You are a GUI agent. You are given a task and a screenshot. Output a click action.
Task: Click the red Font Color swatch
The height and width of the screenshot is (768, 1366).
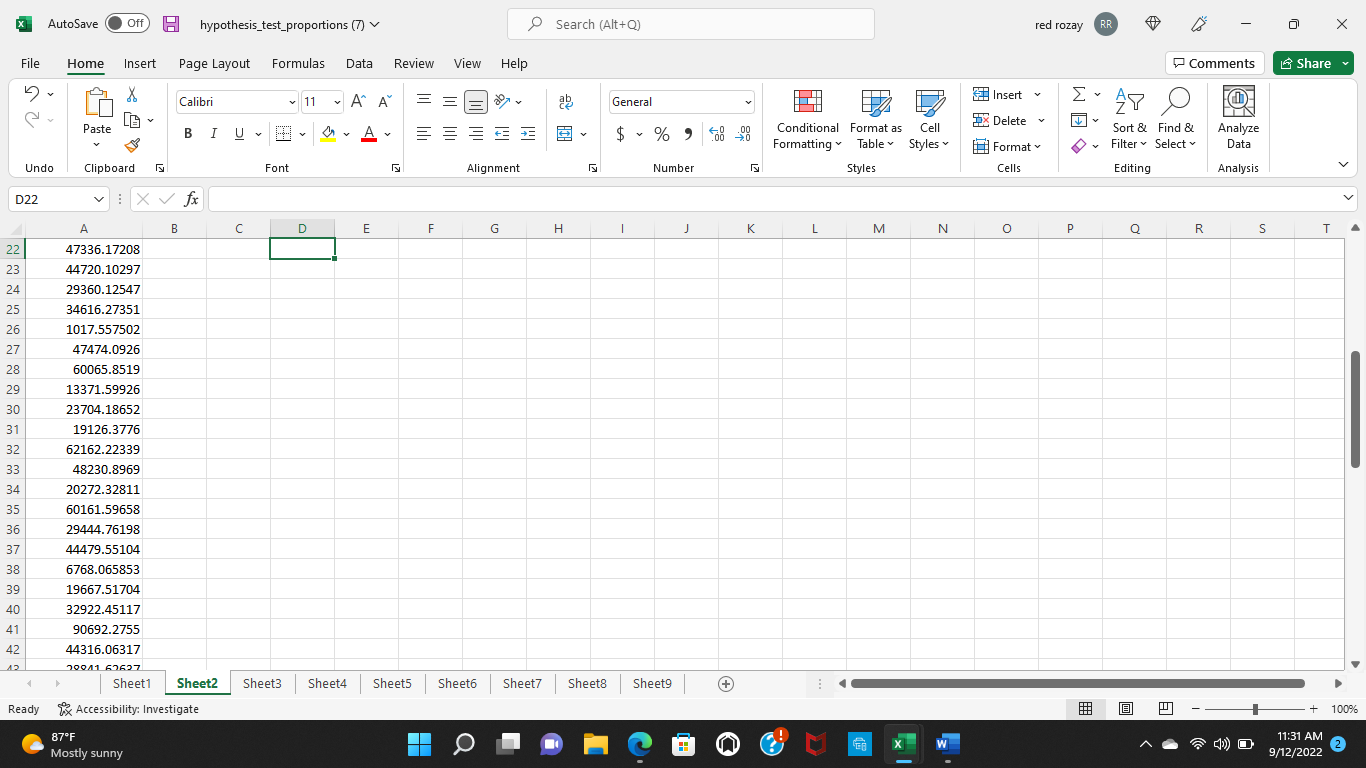(x=369, y=134)
